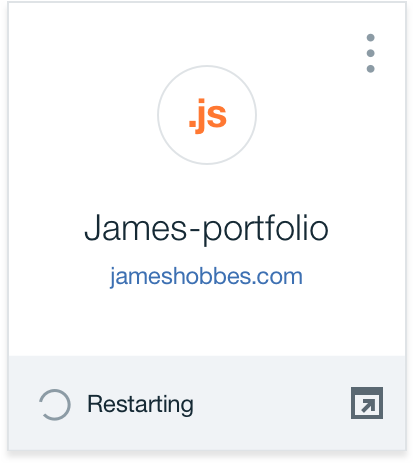This screenshot has height=463, width=413.
Task: Visit the jameshobbes.com link
Action: [206, 277]
